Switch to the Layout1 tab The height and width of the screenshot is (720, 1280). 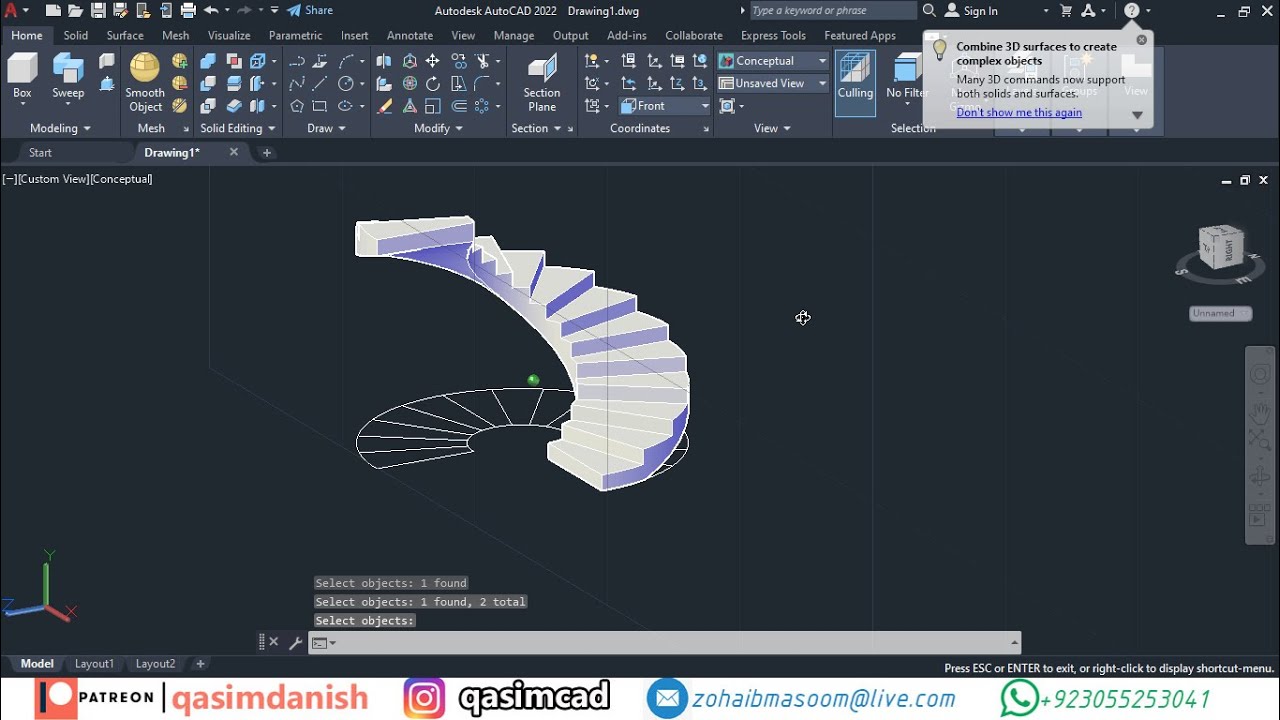click(95, 664)
